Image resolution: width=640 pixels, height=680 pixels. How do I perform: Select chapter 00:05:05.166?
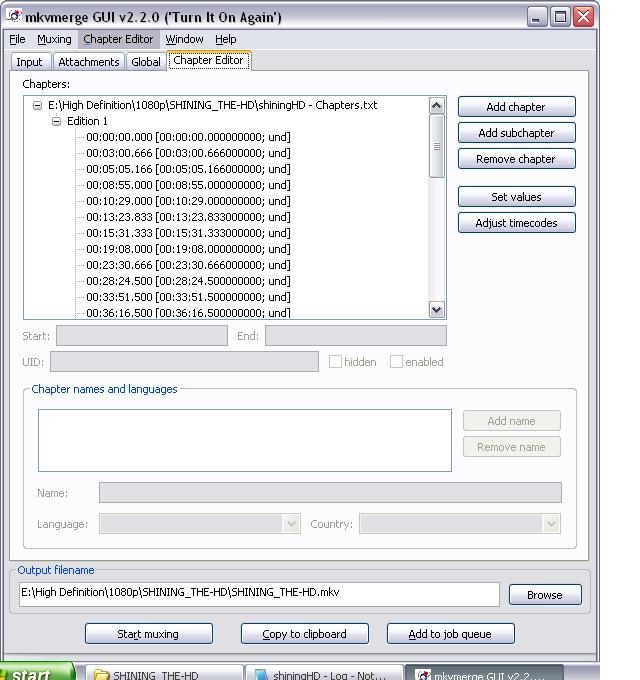click(x=188, y=170)
